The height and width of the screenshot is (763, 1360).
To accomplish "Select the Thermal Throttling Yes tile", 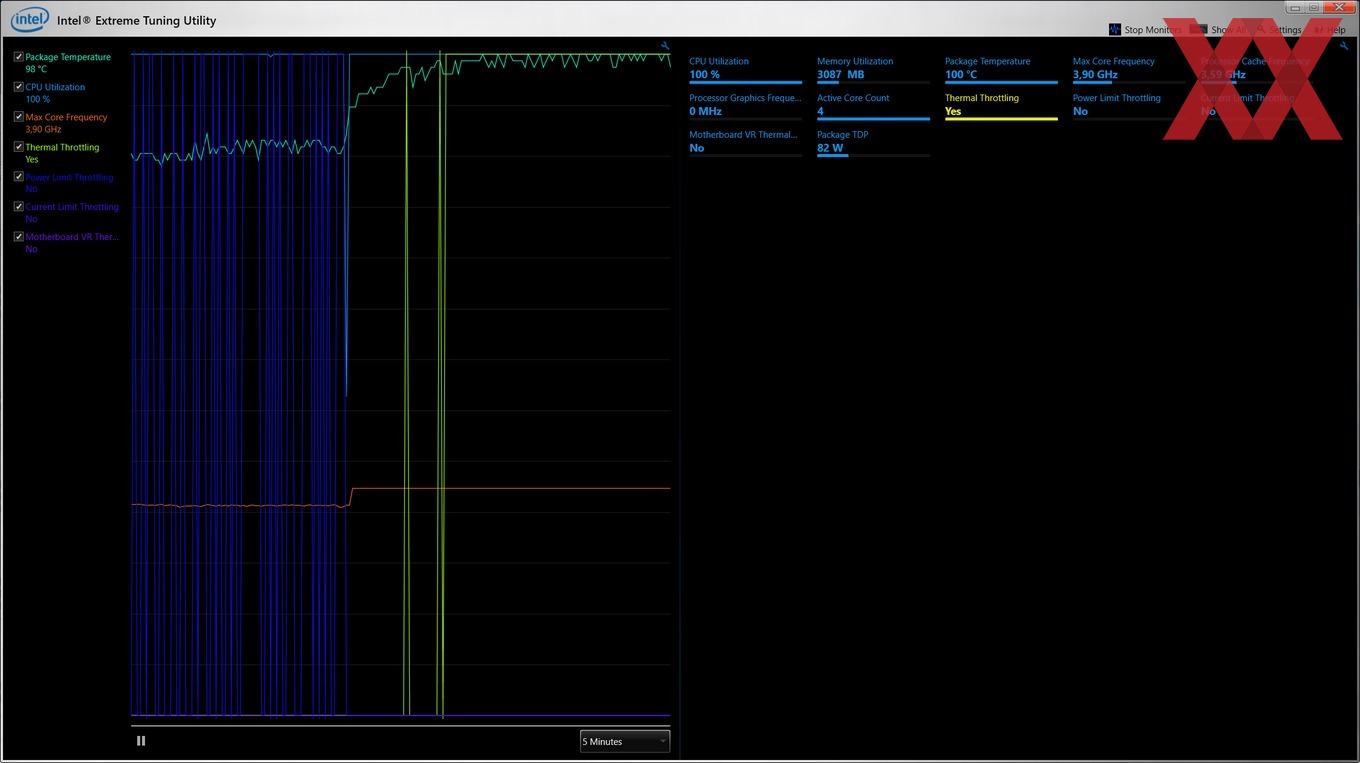I will point(1001,106).
